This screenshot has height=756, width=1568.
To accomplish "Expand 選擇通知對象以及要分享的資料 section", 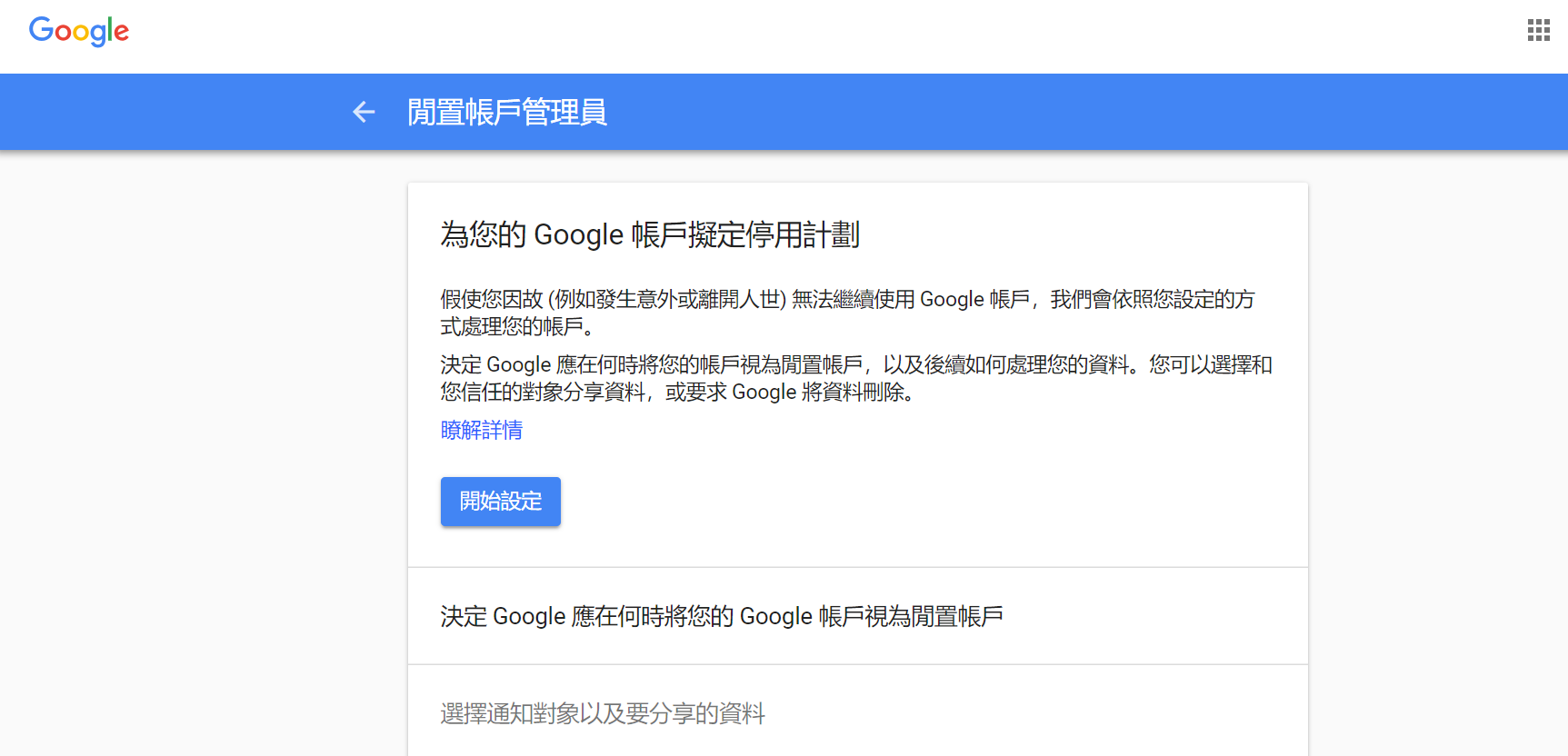I will coord(858,713).
